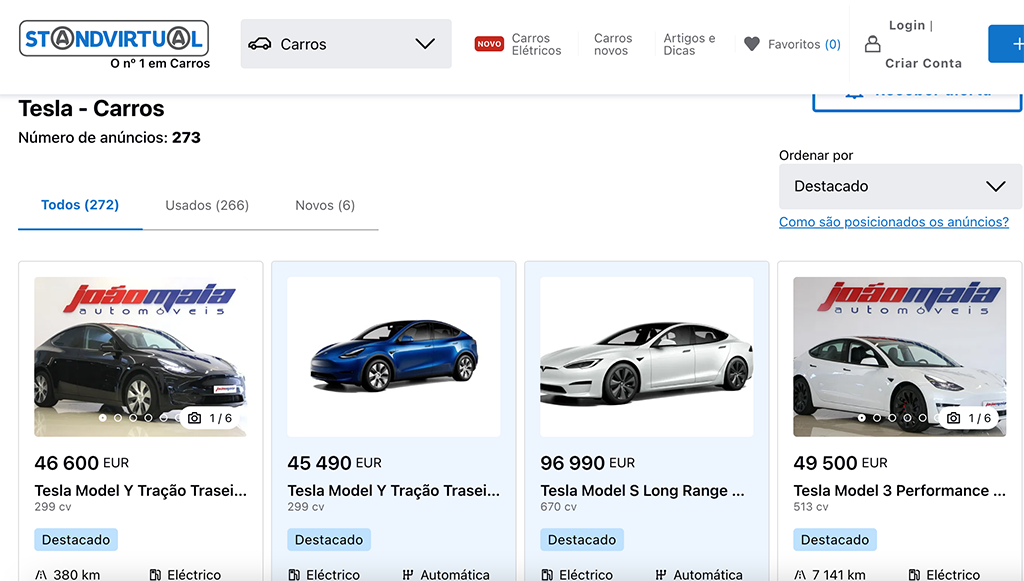Click the Tesla - Carros heading

tap(91, 108)
